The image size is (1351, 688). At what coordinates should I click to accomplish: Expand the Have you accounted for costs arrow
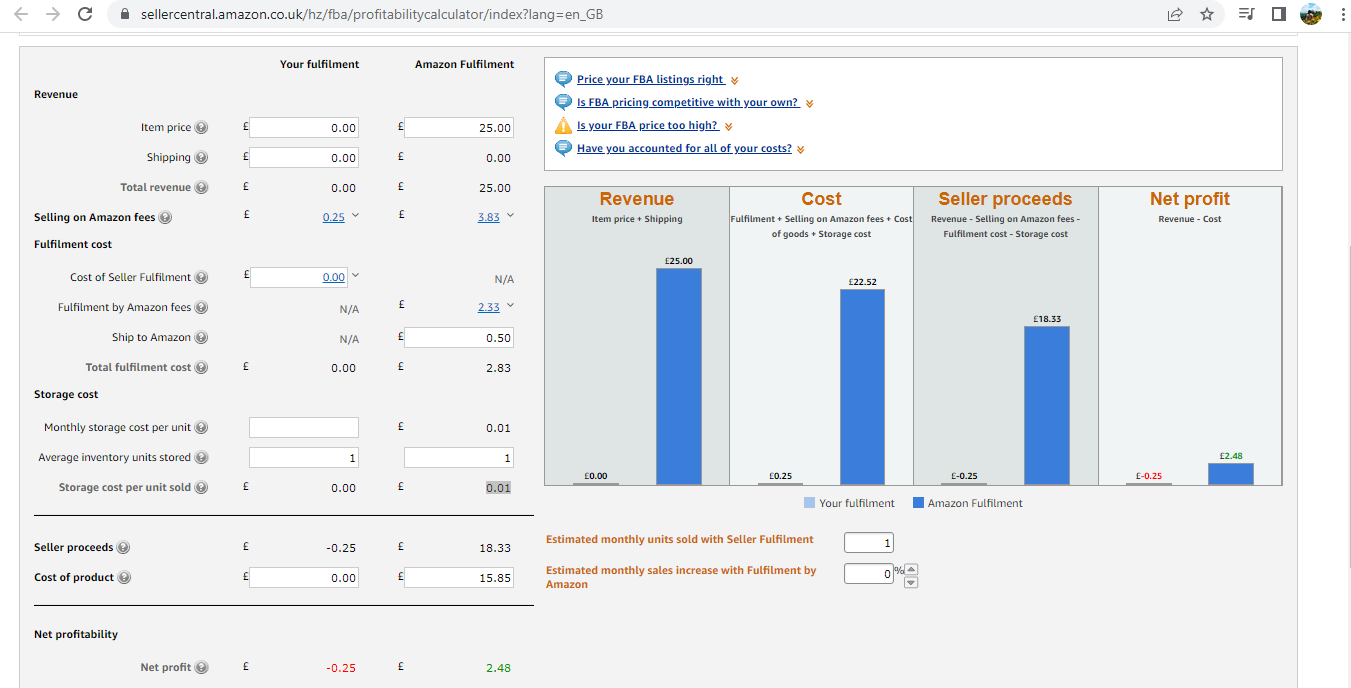(x=801, y=149)
